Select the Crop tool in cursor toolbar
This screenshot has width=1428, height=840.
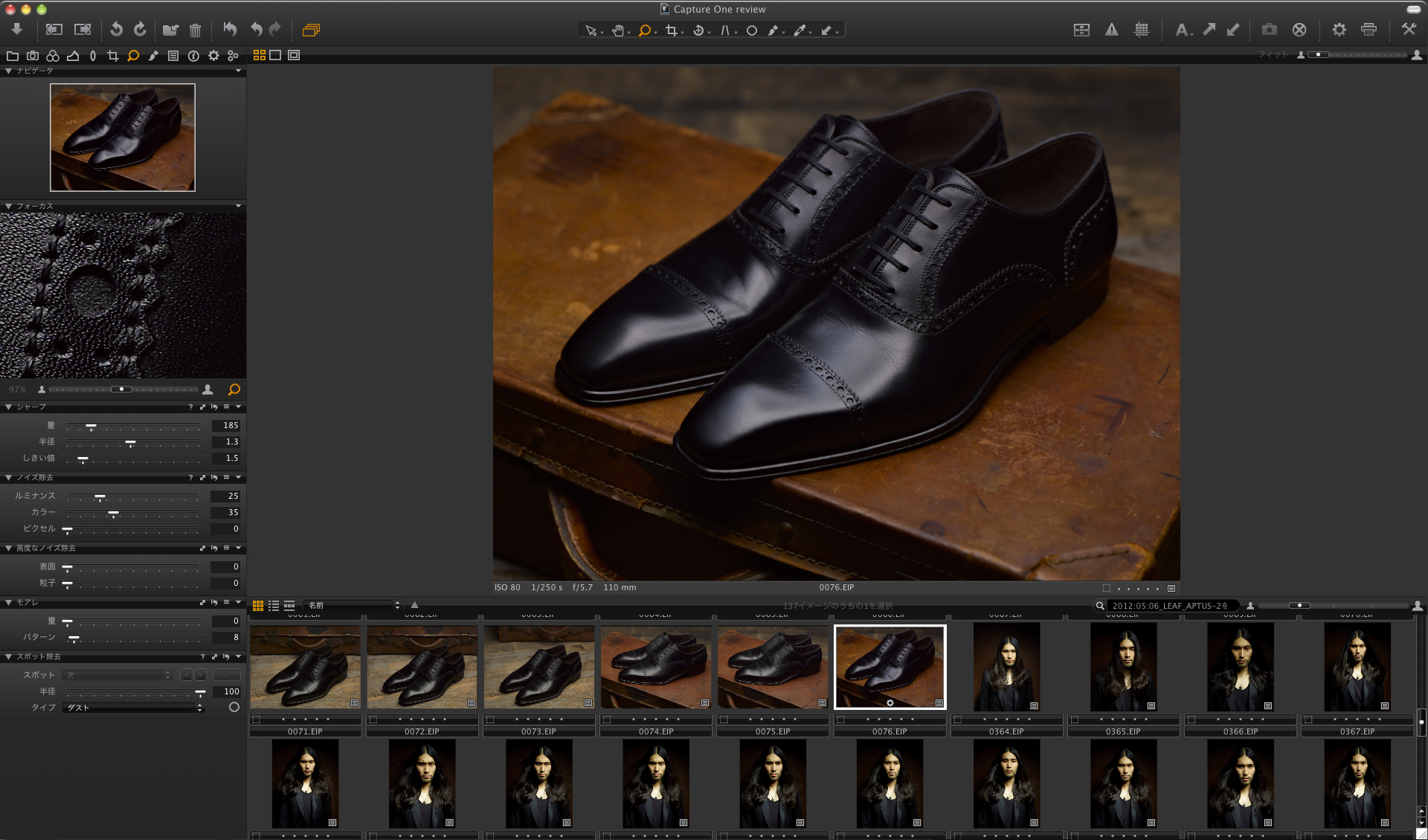[672, 30]
